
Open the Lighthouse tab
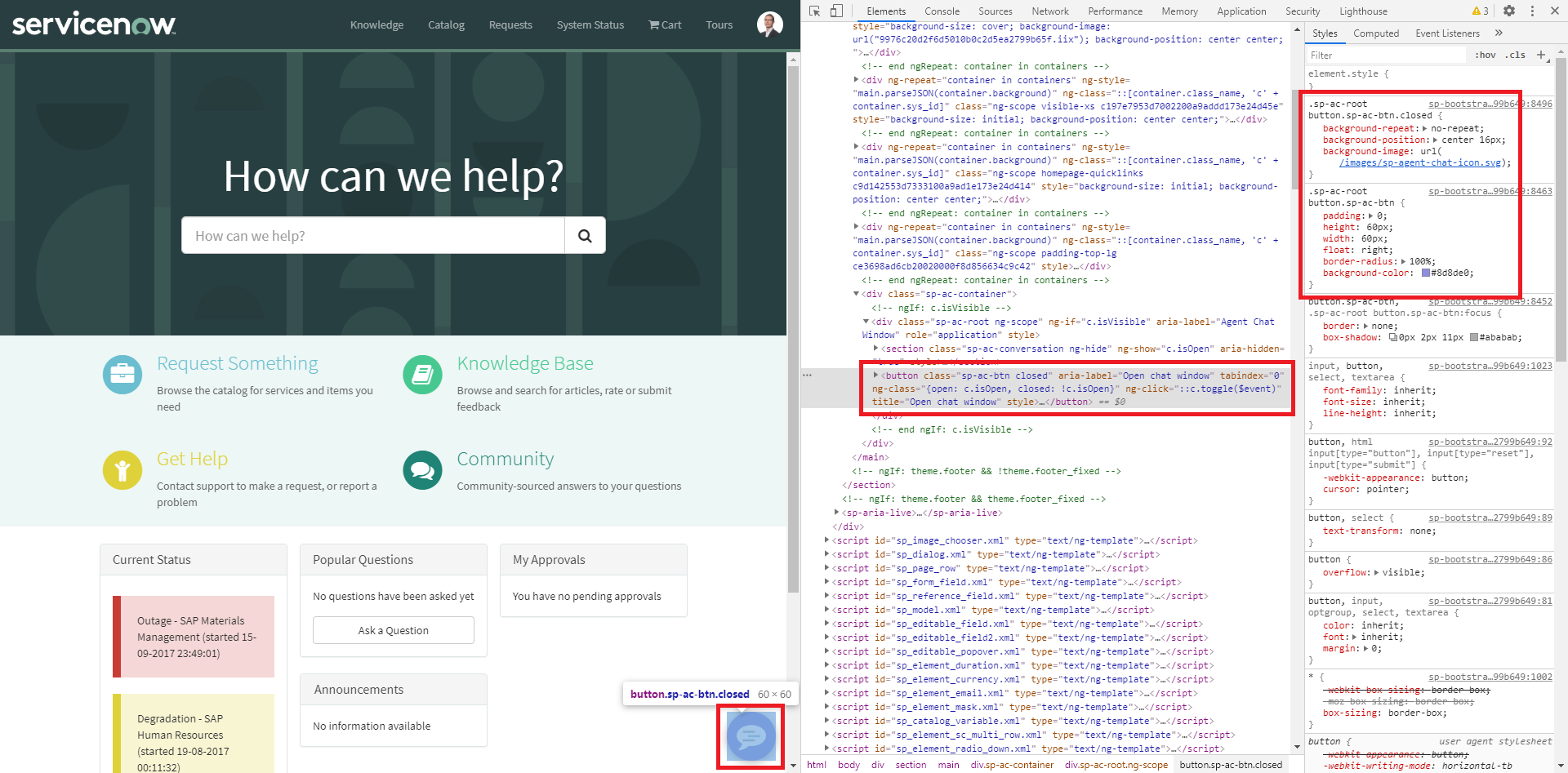tap(1363, 11)
